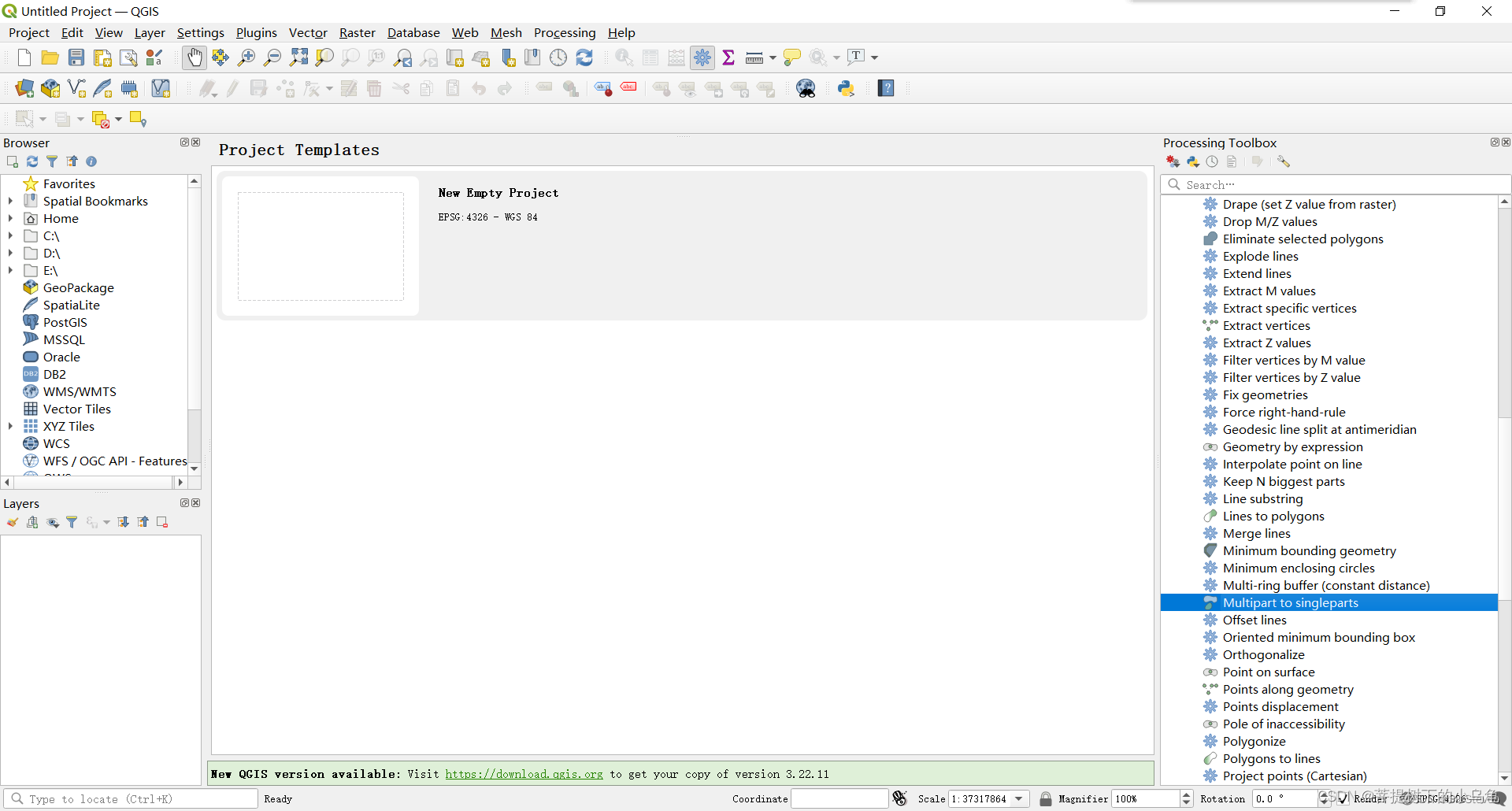Click the Zoom Full extent icon

[298, 57]
